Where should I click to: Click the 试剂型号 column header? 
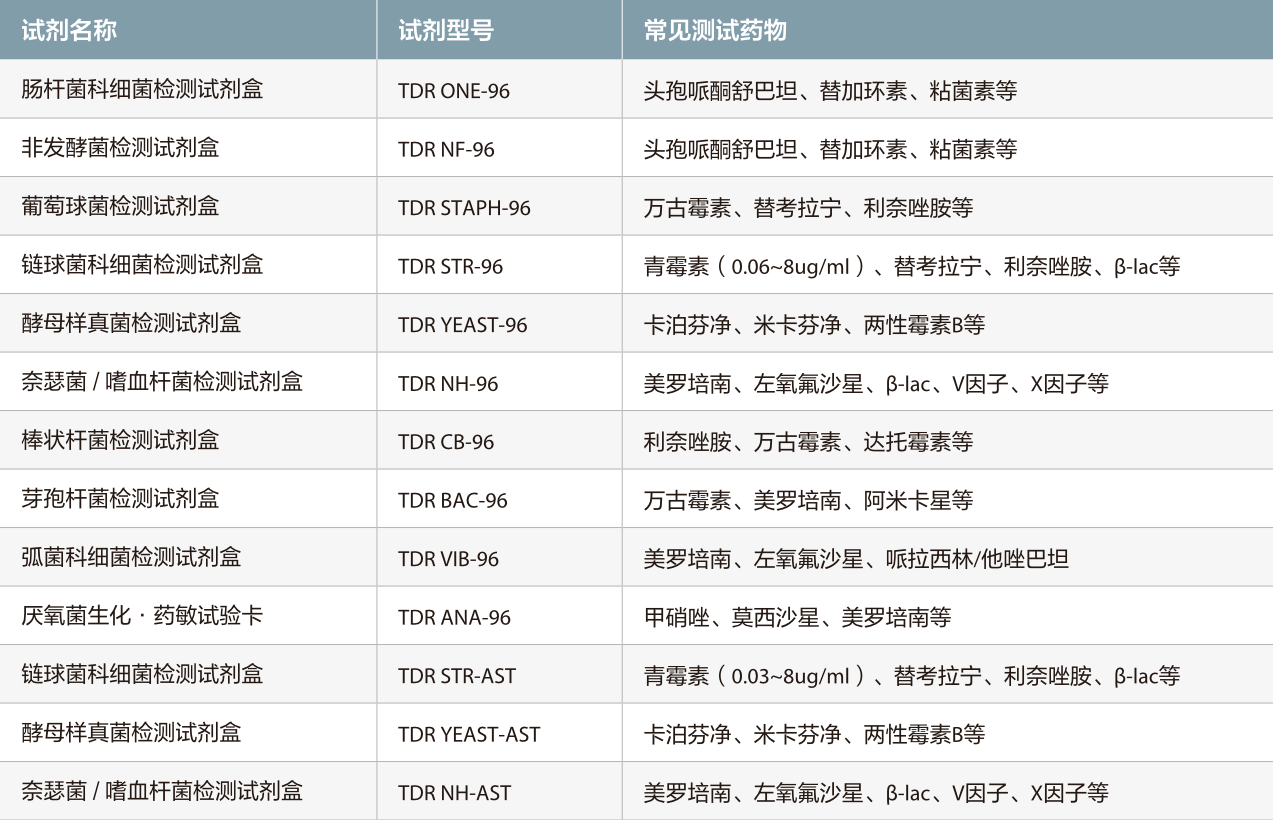click(445, 31)
